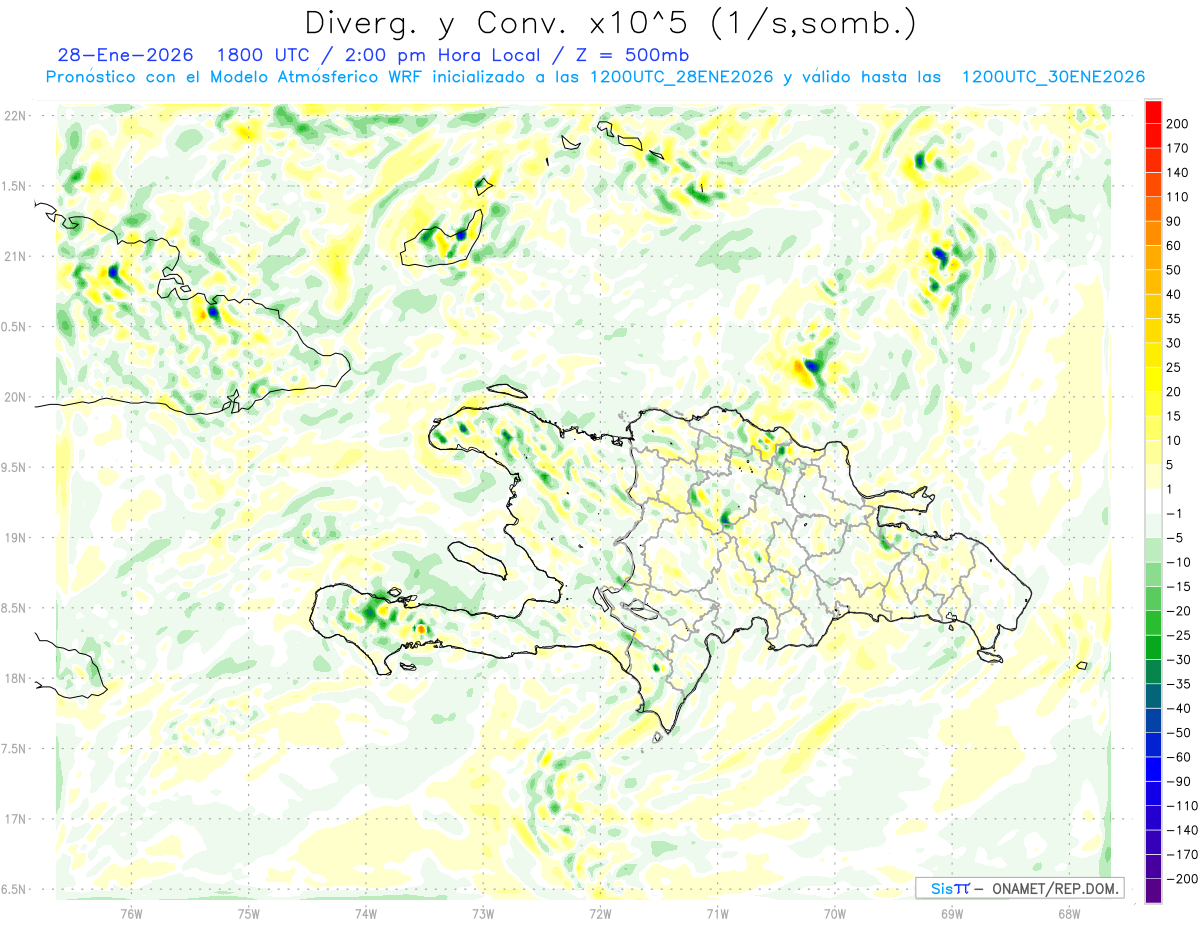Click the positive '200' color bar value
The image size is (1200, 927).
[x=1178, y=123]
